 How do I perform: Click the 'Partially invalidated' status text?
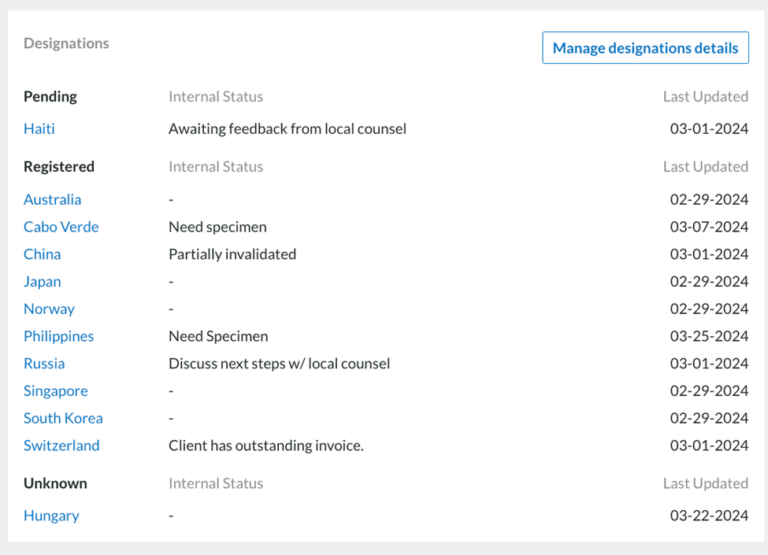pyautogui.click(x=232, y=254)
